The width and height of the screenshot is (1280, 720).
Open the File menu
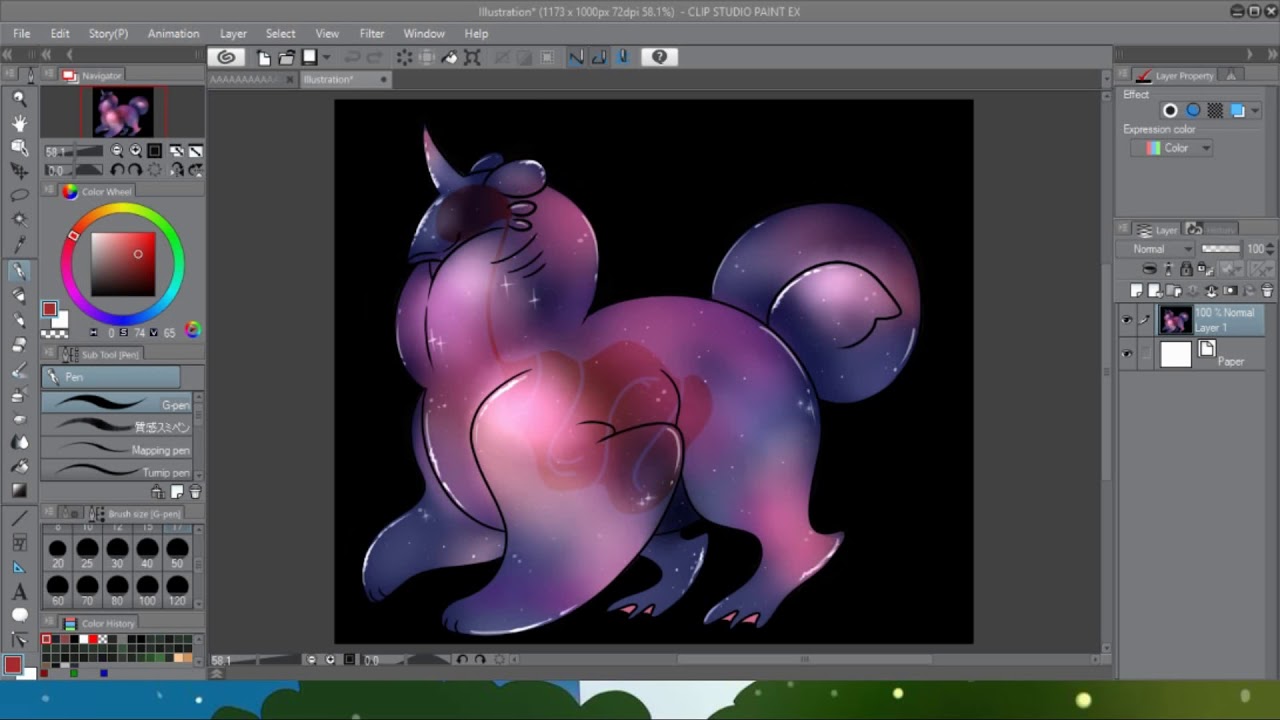click(22, 33)
